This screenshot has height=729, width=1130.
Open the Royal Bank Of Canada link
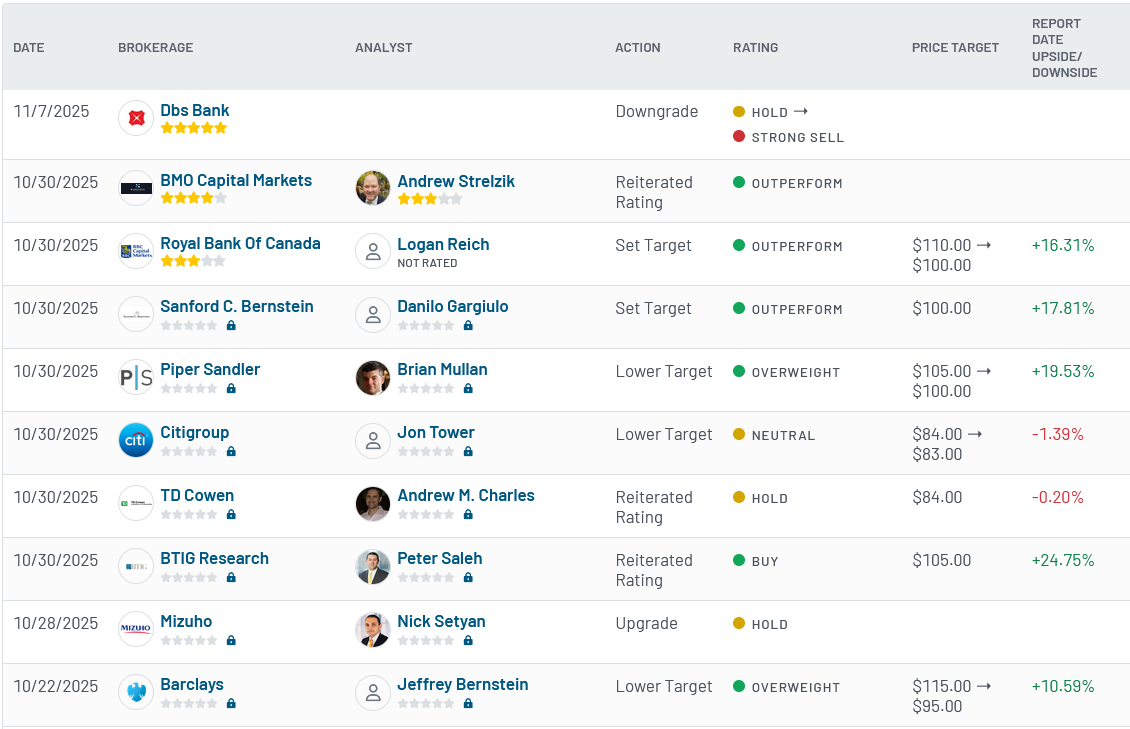point(241,243)
